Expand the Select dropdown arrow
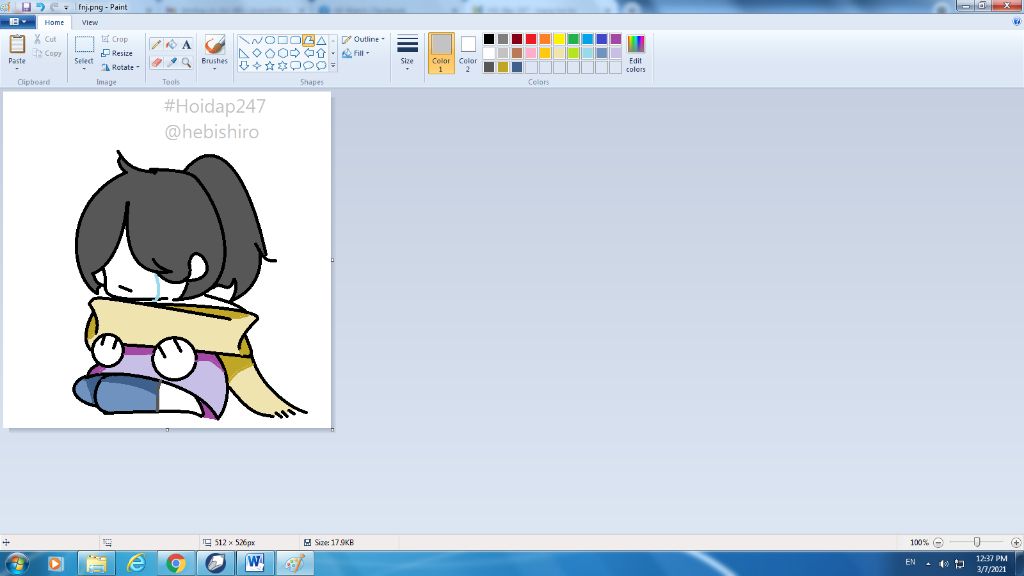Viewport: 1024px width, 576px height. click(84, 68)
